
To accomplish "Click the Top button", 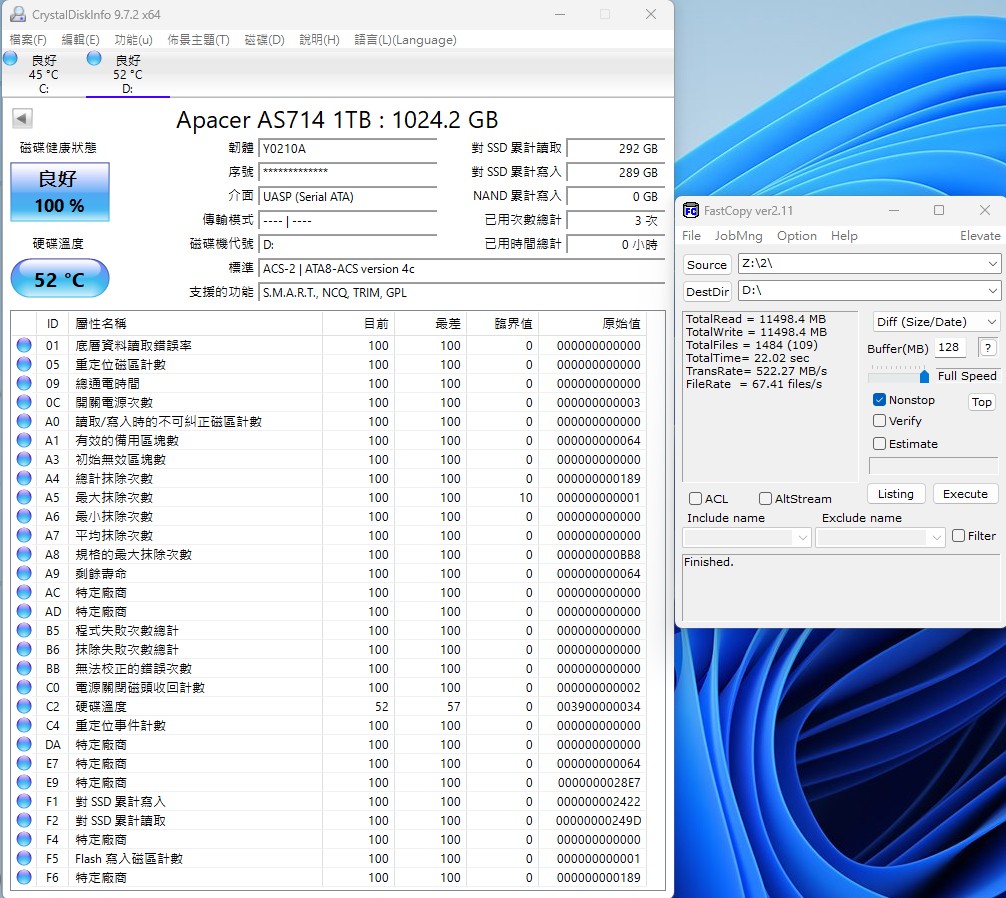I will 982,402.
